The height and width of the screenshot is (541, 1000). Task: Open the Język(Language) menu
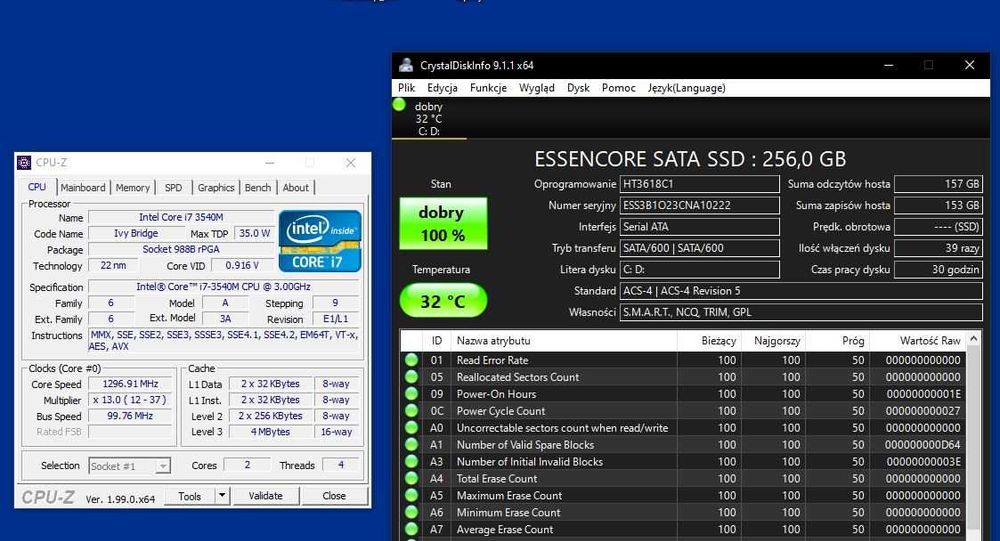687,88
